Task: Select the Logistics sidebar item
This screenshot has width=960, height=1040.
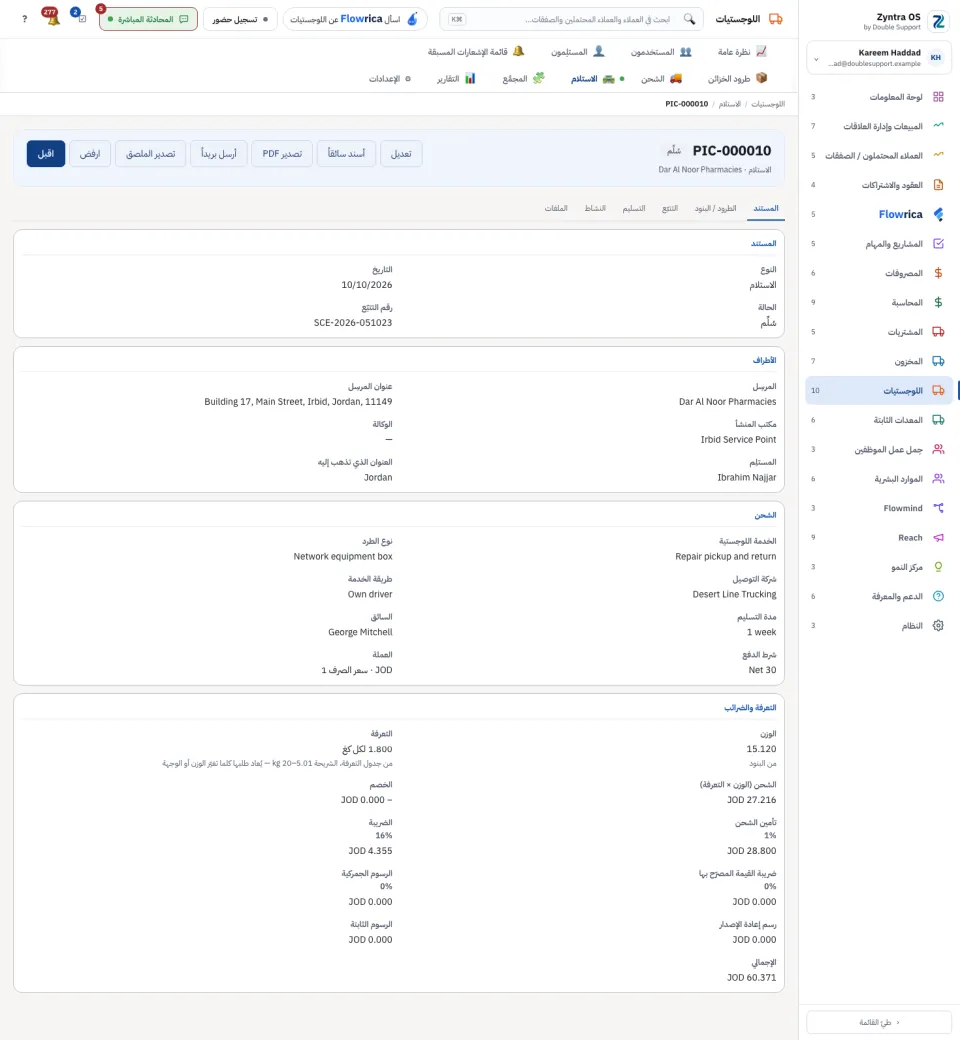Action: (879, 391)
